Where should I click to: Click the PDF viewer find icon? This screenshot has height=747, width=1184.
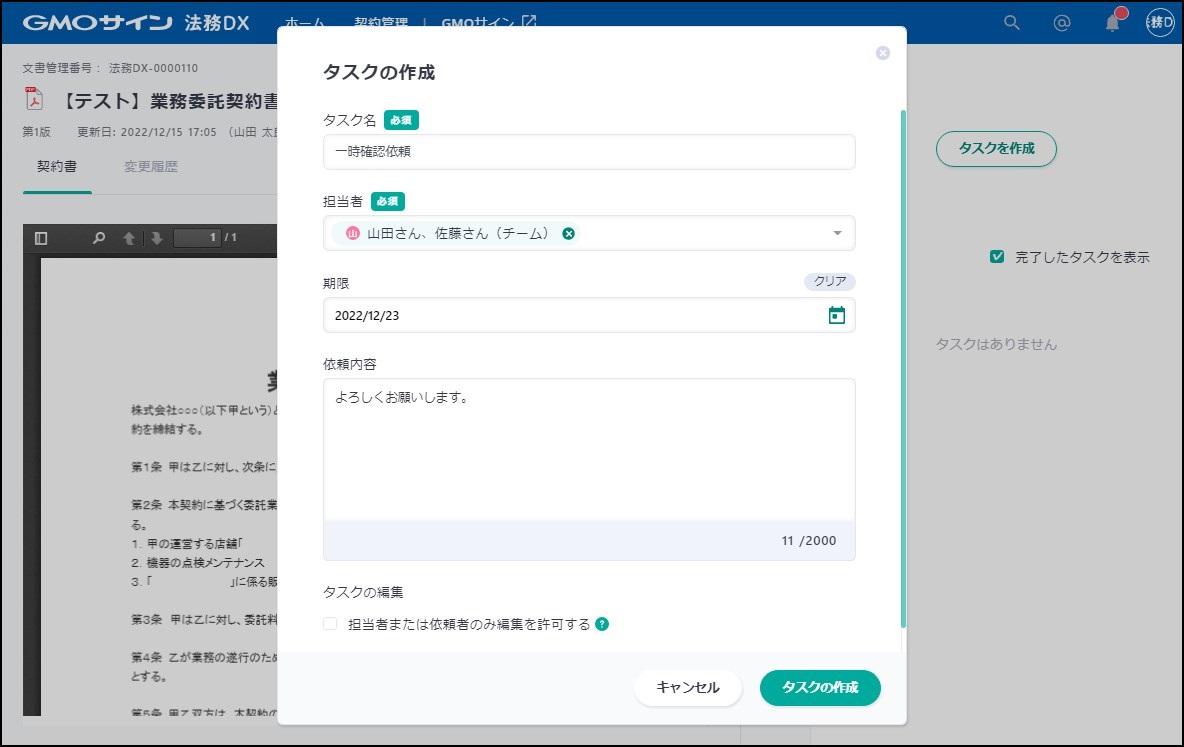click(98, 238)
